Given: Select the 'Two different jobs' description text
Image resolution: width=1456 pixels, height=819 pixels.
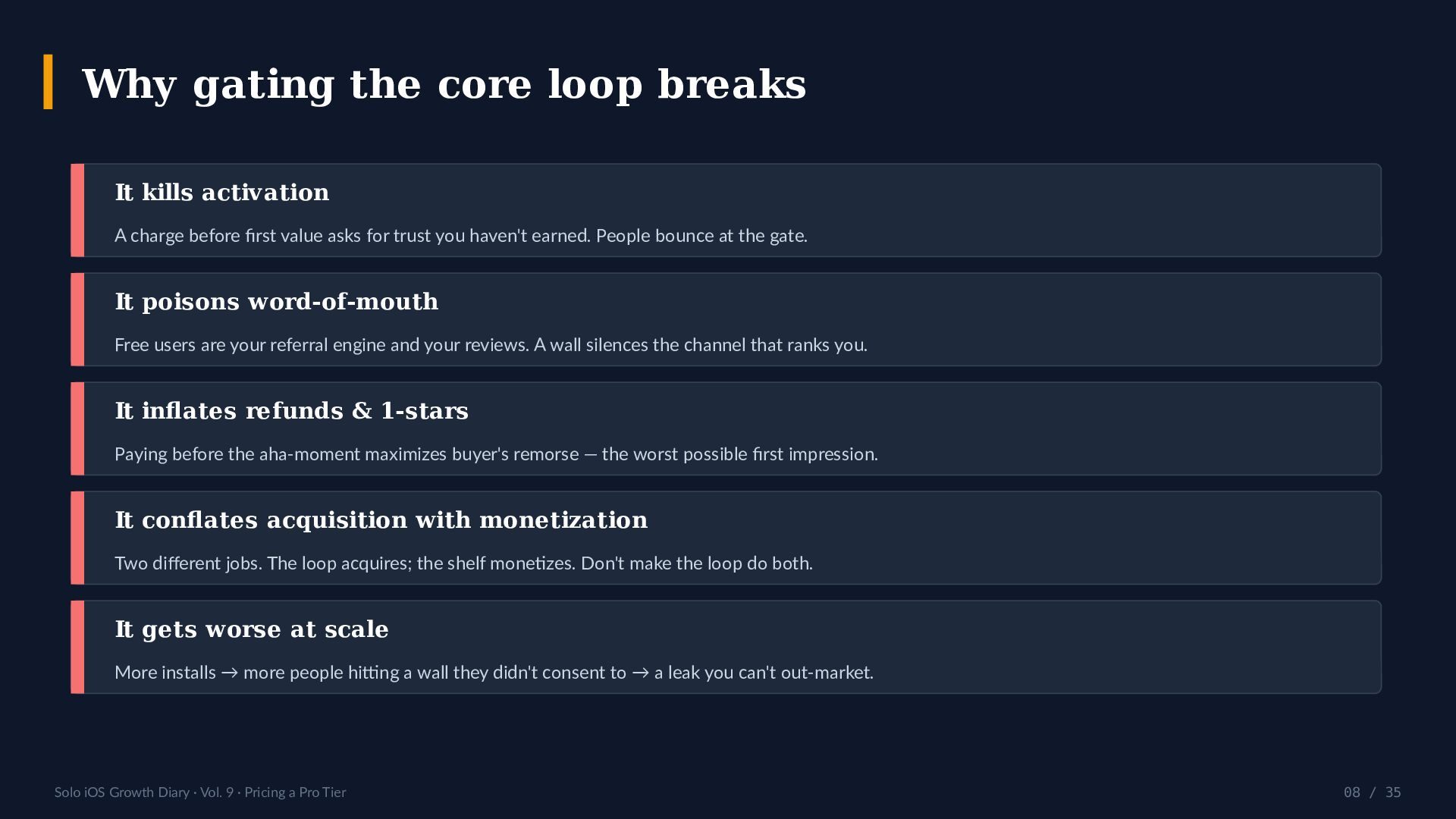Looking at the screenshot, I should 463,563.
